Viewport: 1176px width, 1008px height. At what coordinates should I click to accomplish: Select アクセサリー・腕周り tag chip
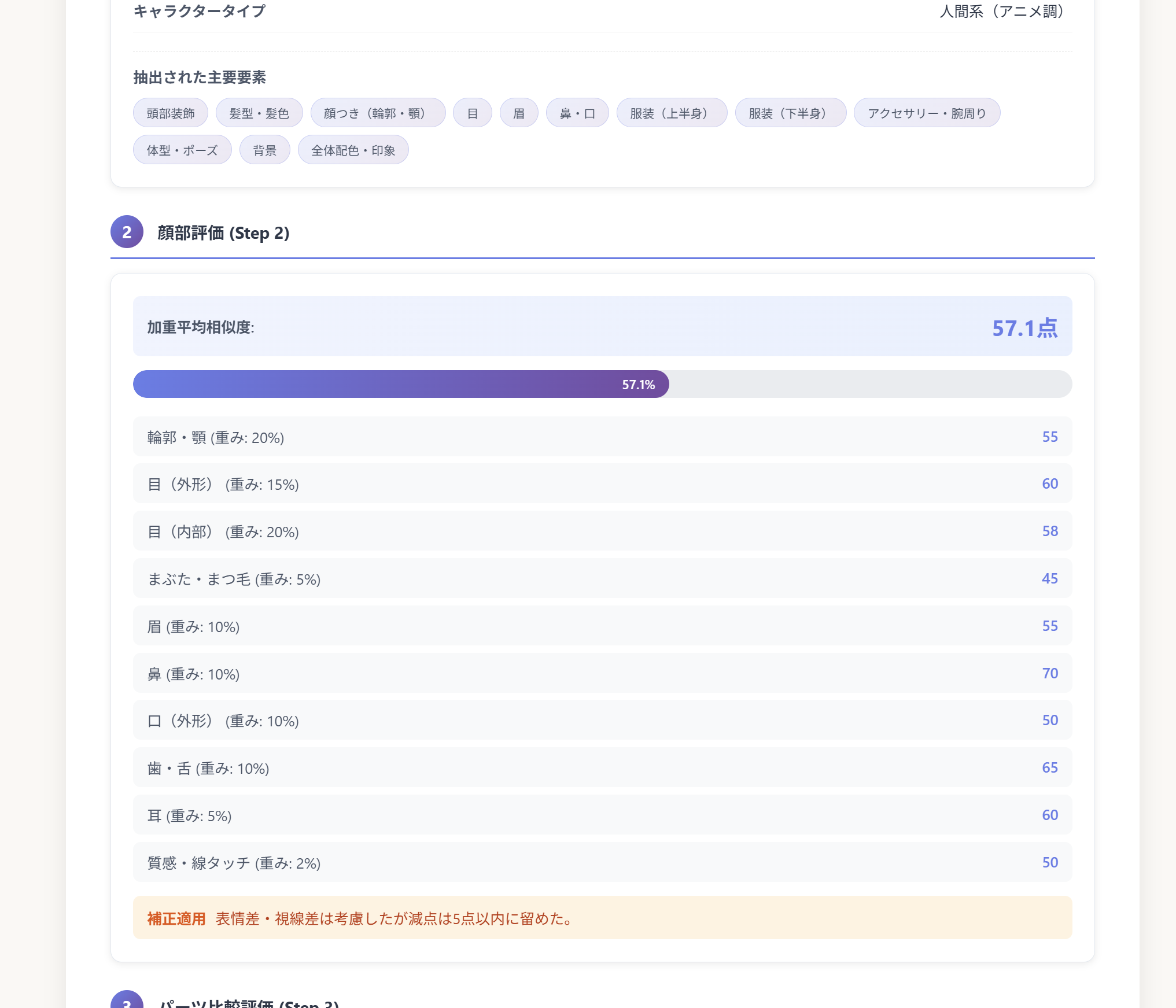[x=926, y=113]
